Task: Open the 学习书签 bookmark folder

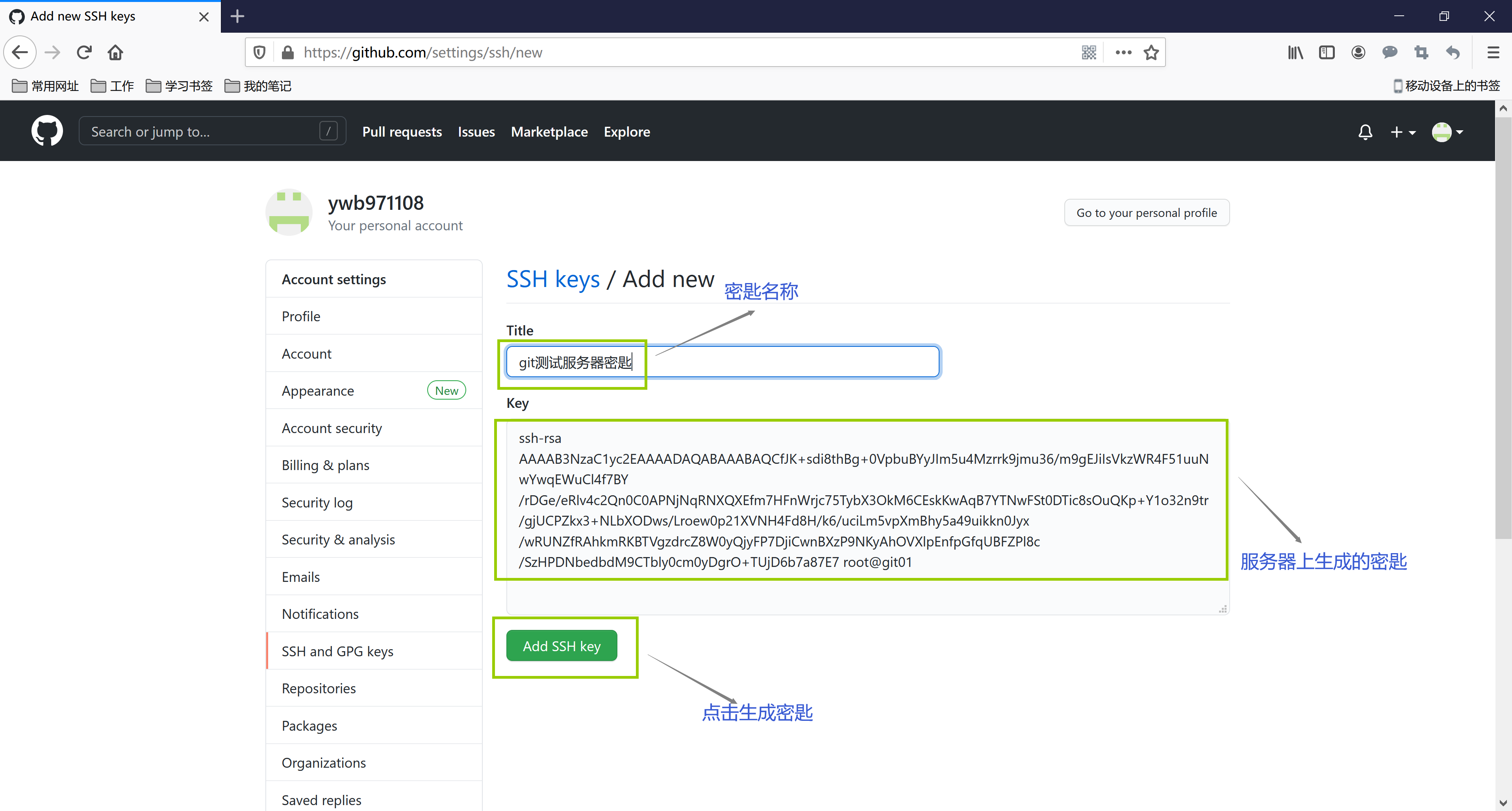Action: (x=179, y=86)
